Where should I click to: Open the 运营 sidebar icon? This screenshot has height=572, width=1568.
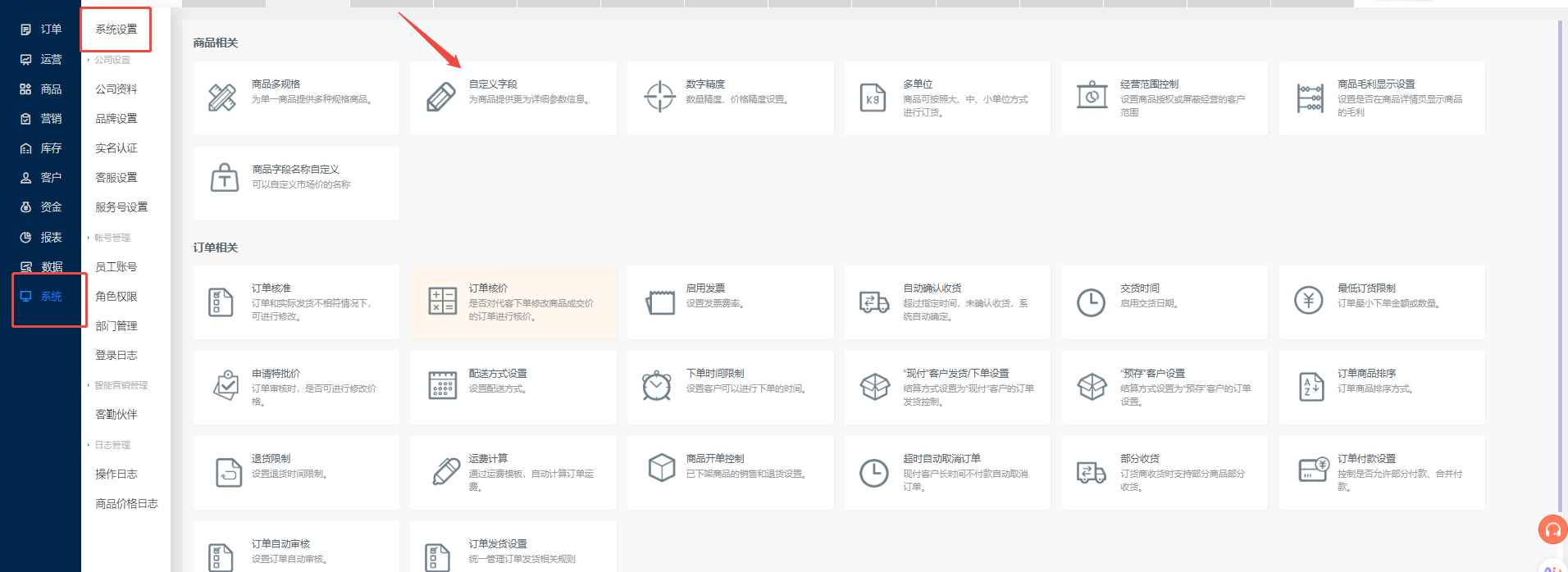(x=25, y=59)
